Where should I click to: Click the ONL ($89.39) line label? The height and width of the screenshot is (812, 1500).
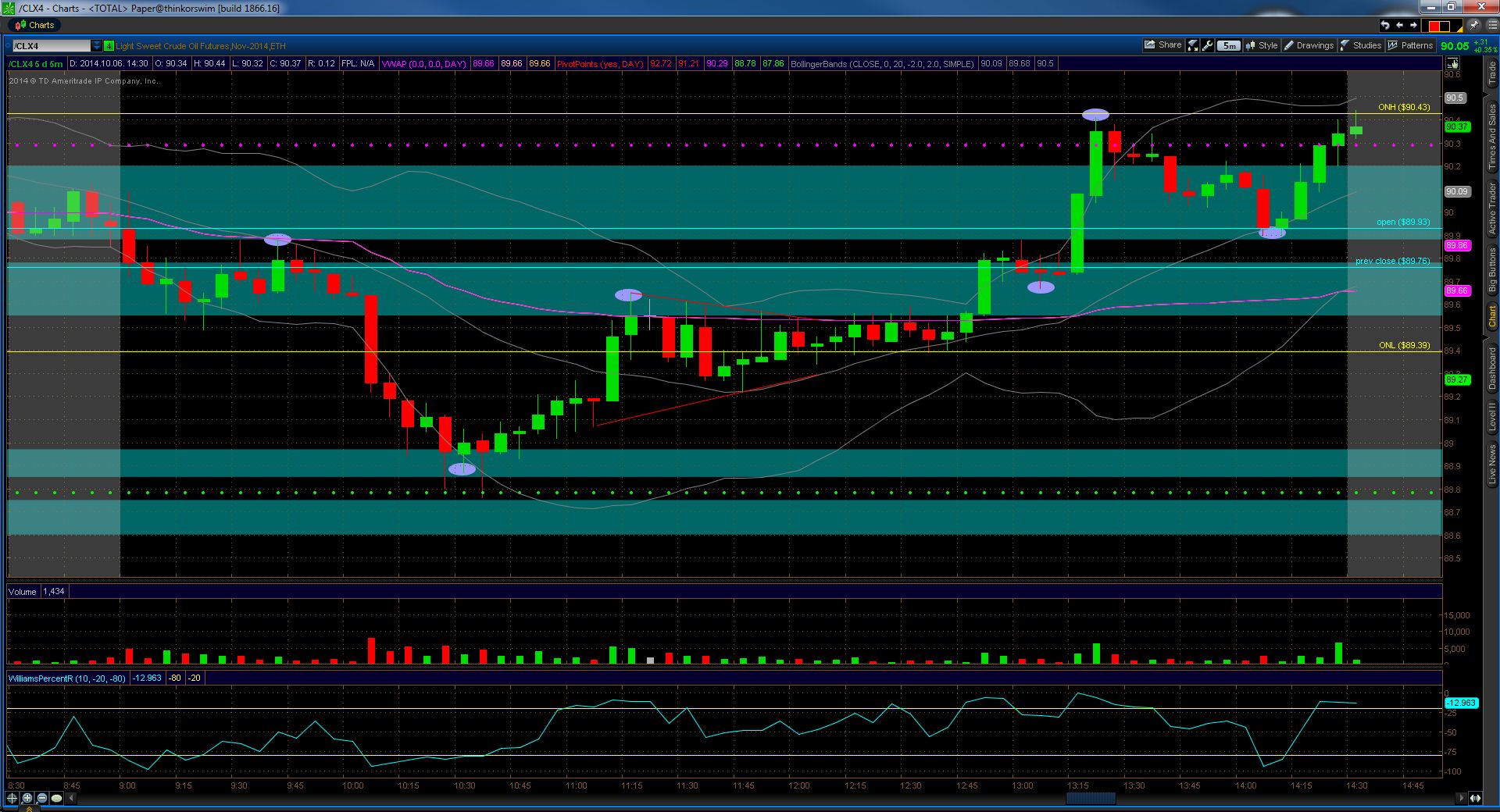coord(1404,345)
